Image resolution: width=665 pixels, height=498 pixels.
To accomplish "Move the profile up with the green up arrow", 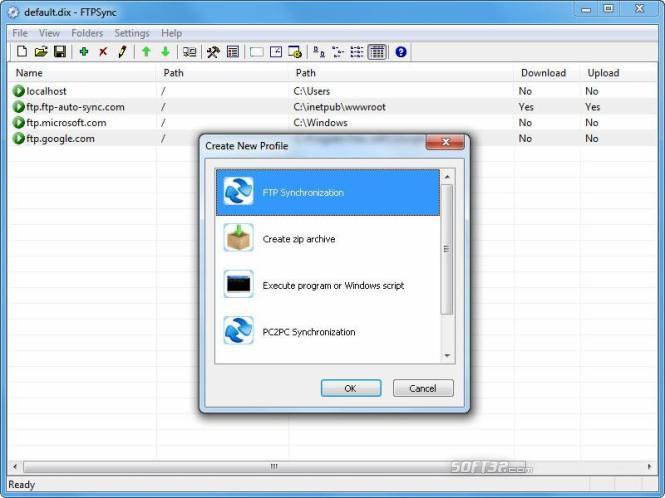I will (x=146, y=52).
